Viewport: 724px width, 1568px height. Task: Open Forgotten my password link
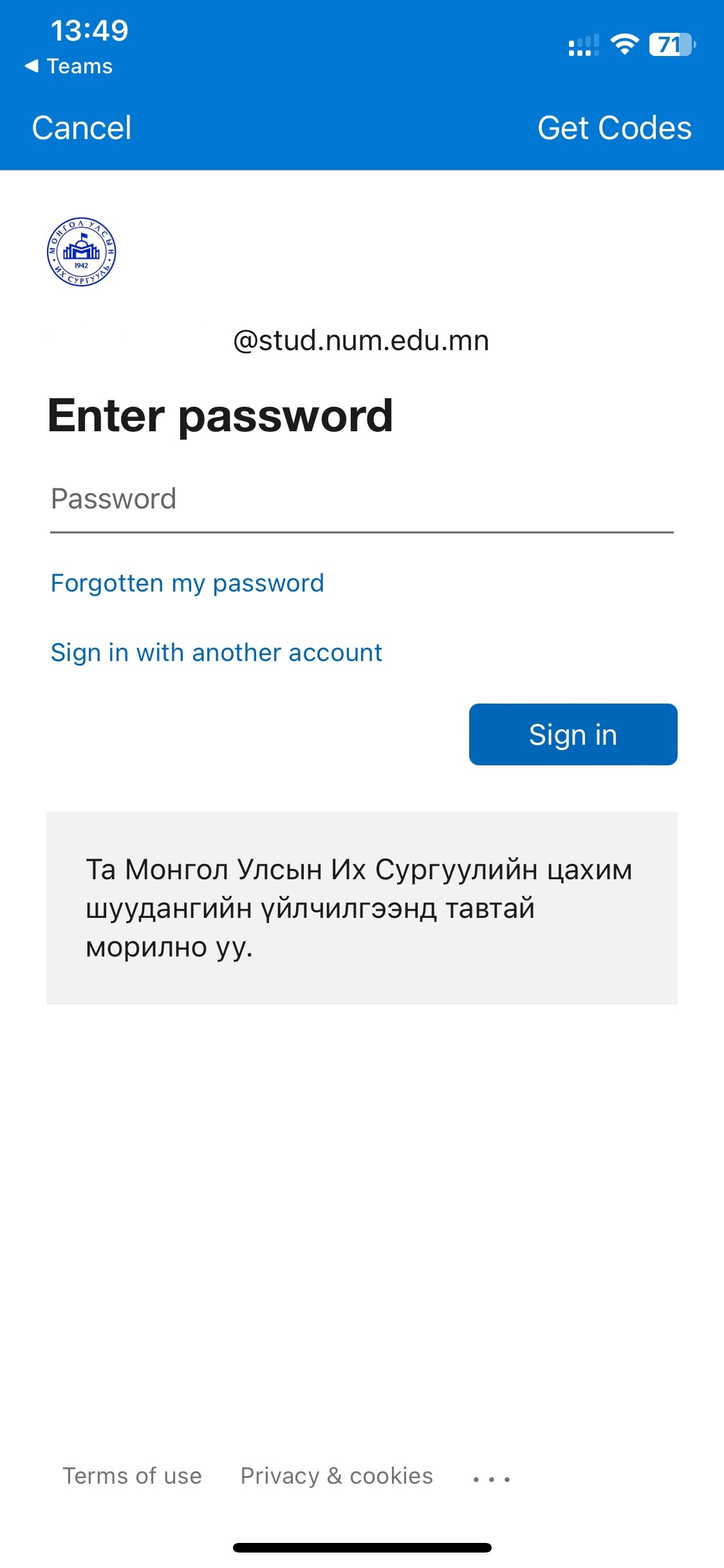tap(187, 583)
